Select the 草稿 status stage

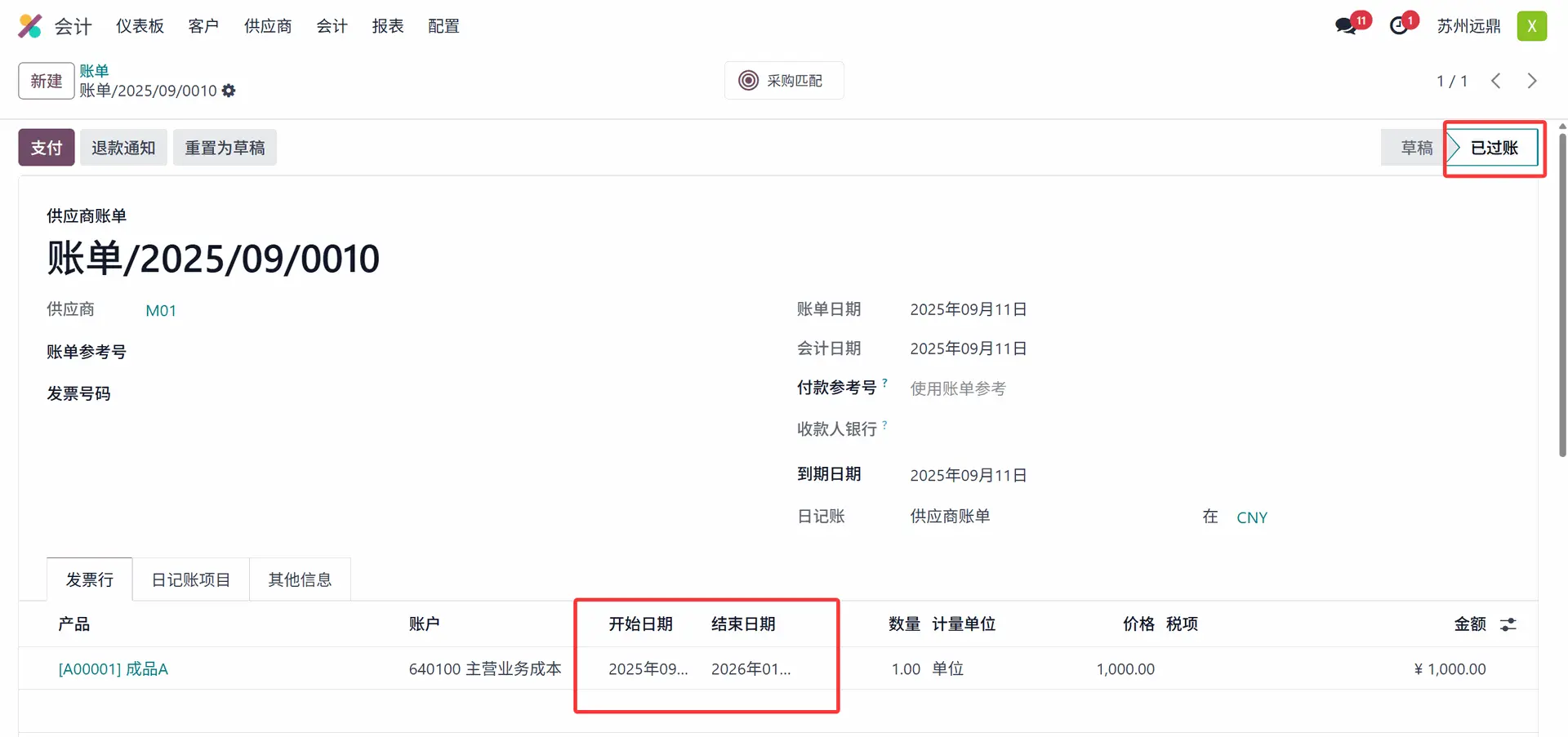pyautogui.click(x=1415, y=148)
